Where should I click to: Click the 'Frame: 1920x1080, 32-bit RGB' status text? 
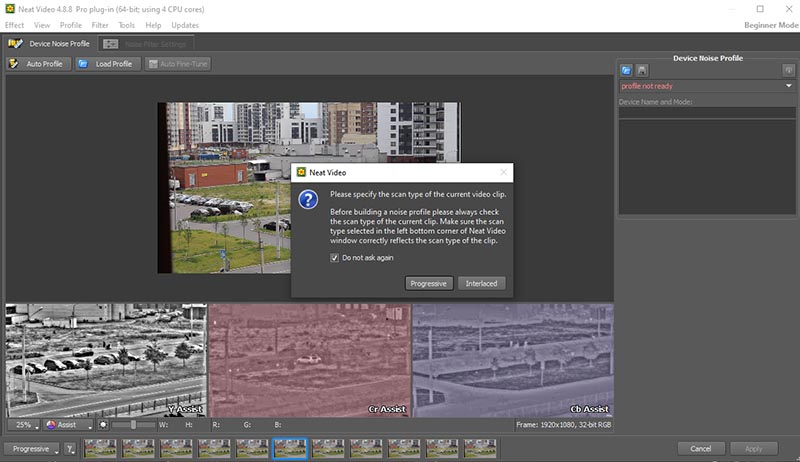[x=563, y=424]
